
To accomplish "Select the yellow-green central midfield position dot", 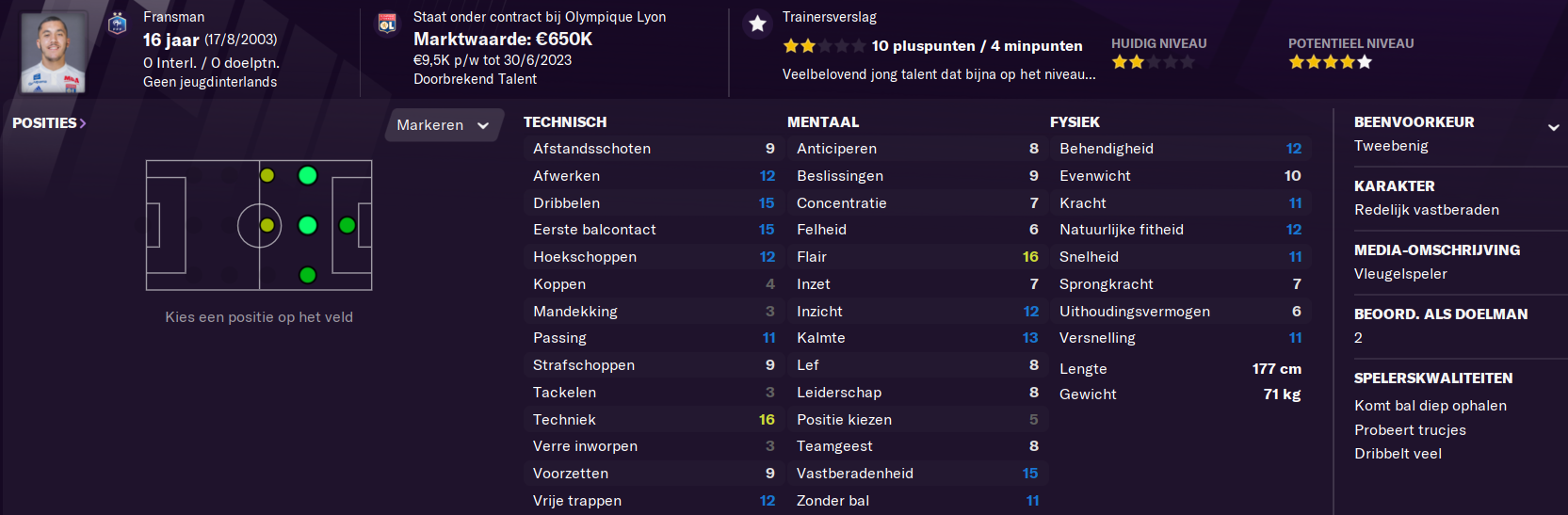I will (x=267, y=225).
